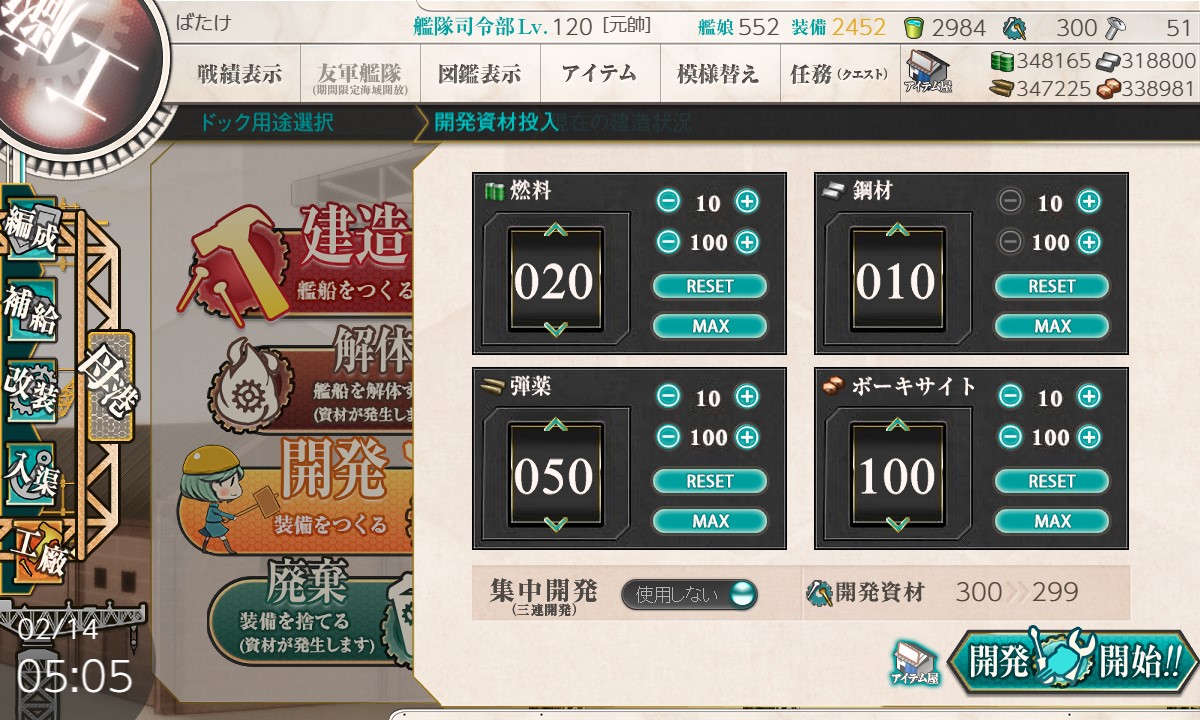
Task: Reset the 鋼材 amount with RESET
Action: pos(1052,286)
